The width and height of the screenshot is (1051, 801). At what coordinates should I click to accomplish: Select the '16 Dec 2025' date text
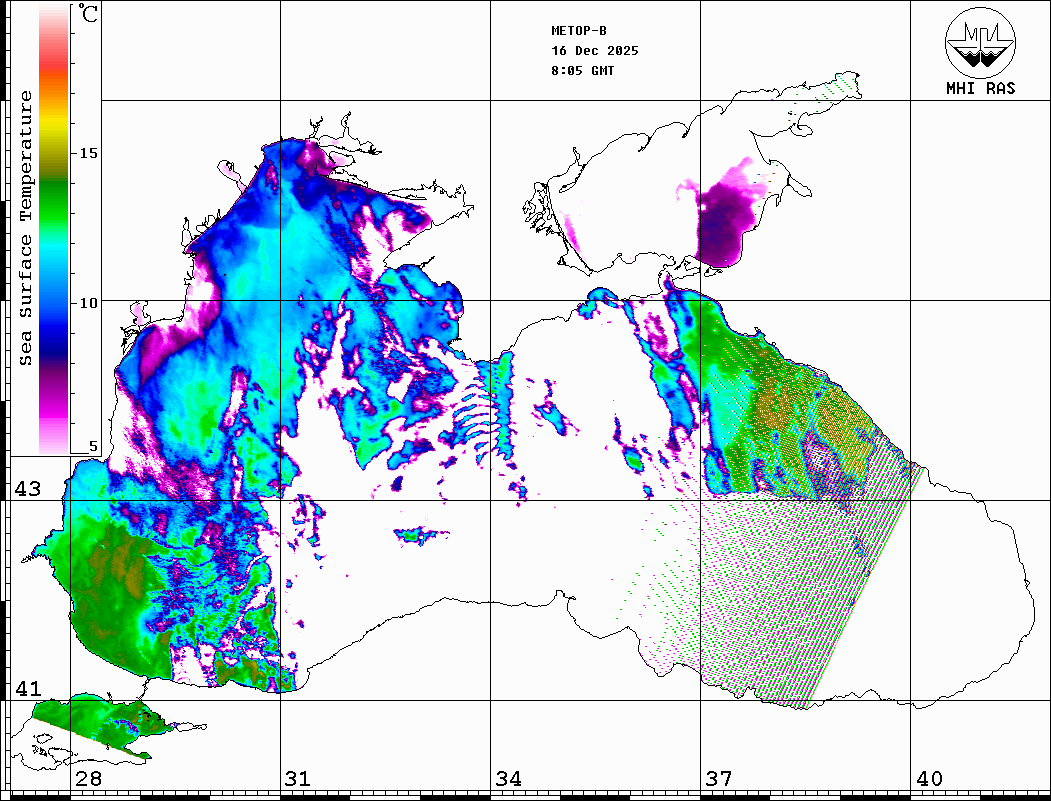(x=594, y=51)
